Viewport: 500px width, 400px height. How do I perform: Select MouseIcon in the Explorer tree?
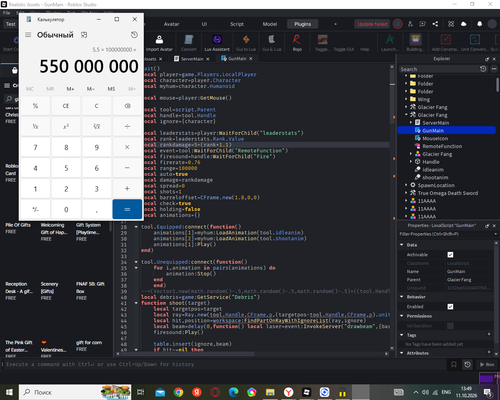[435, 138]
